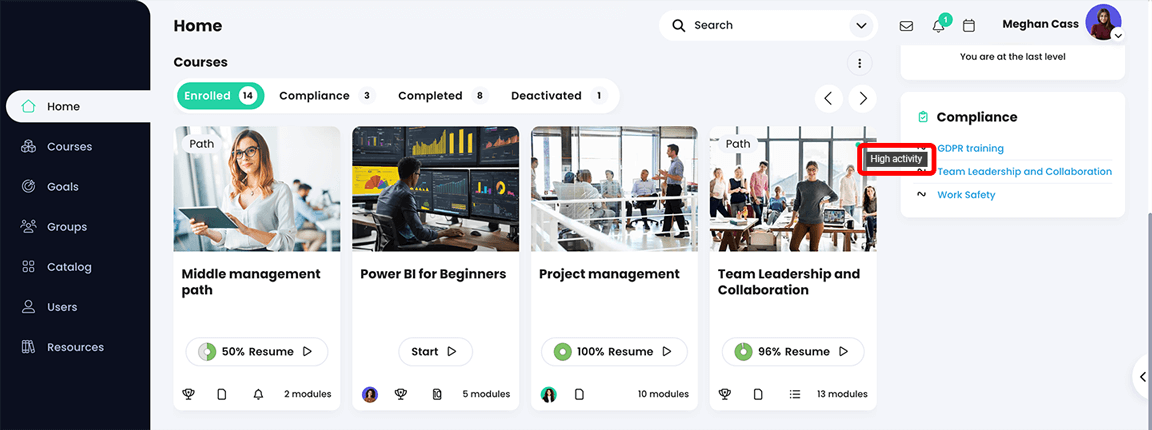1152x430 pixels.
Task: Select the Enrolled tab
Action: 220,96
